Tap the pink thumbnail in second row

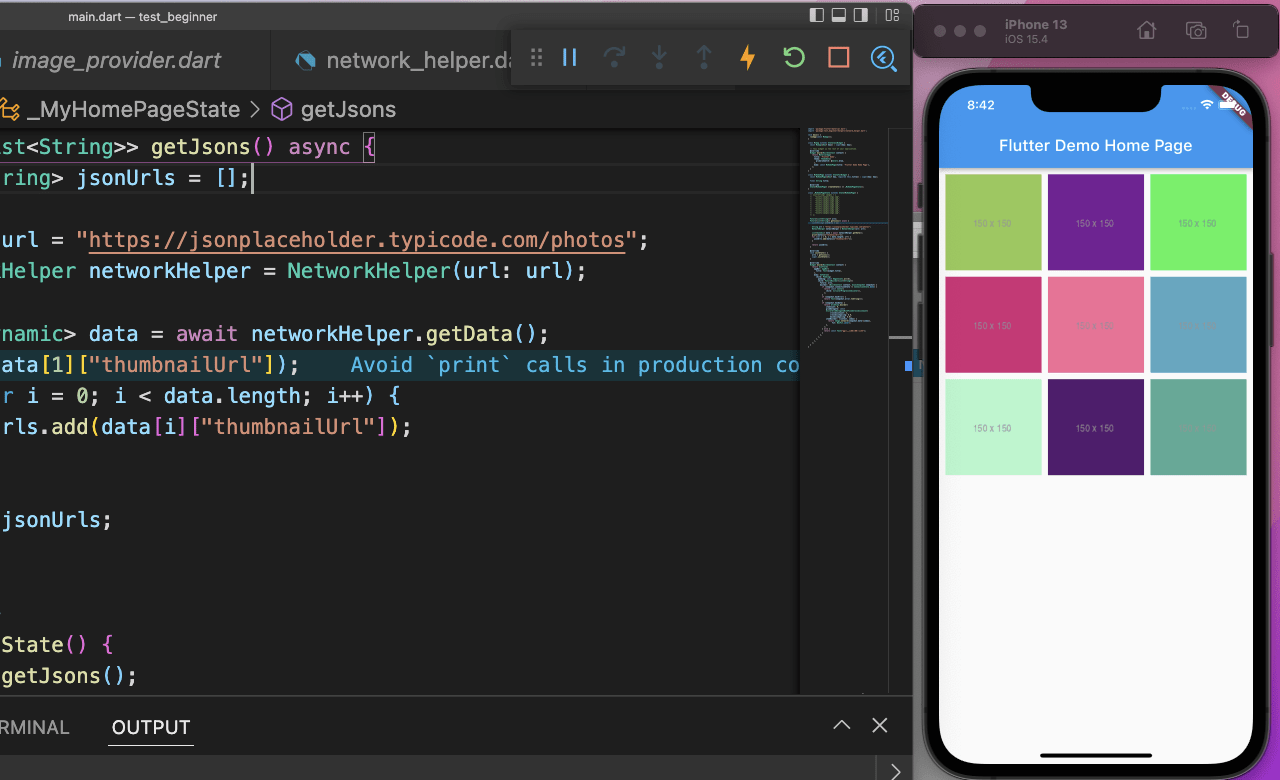tap(1096, 325)
